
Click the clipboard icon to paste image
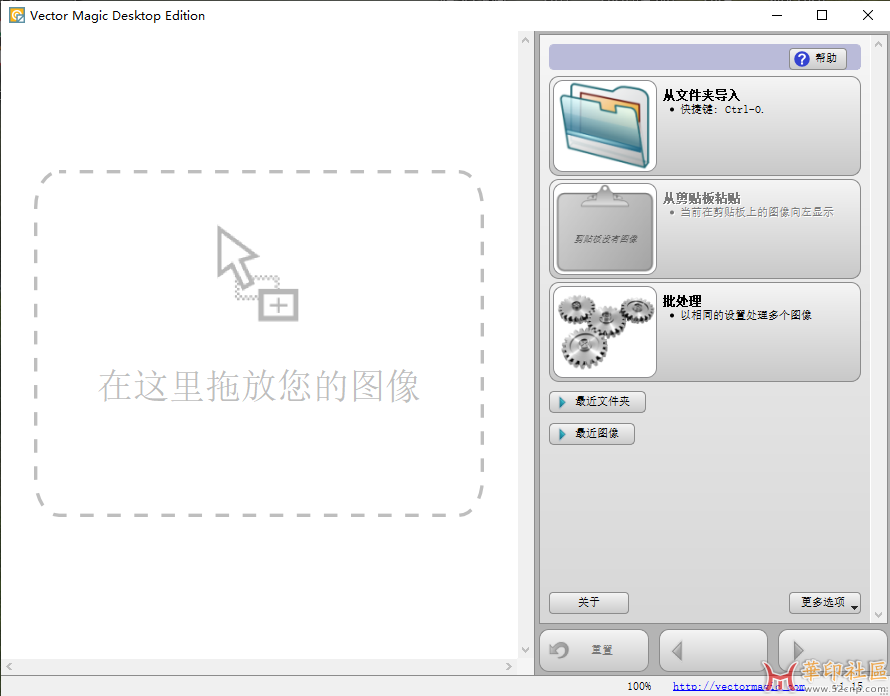point(604,229)
